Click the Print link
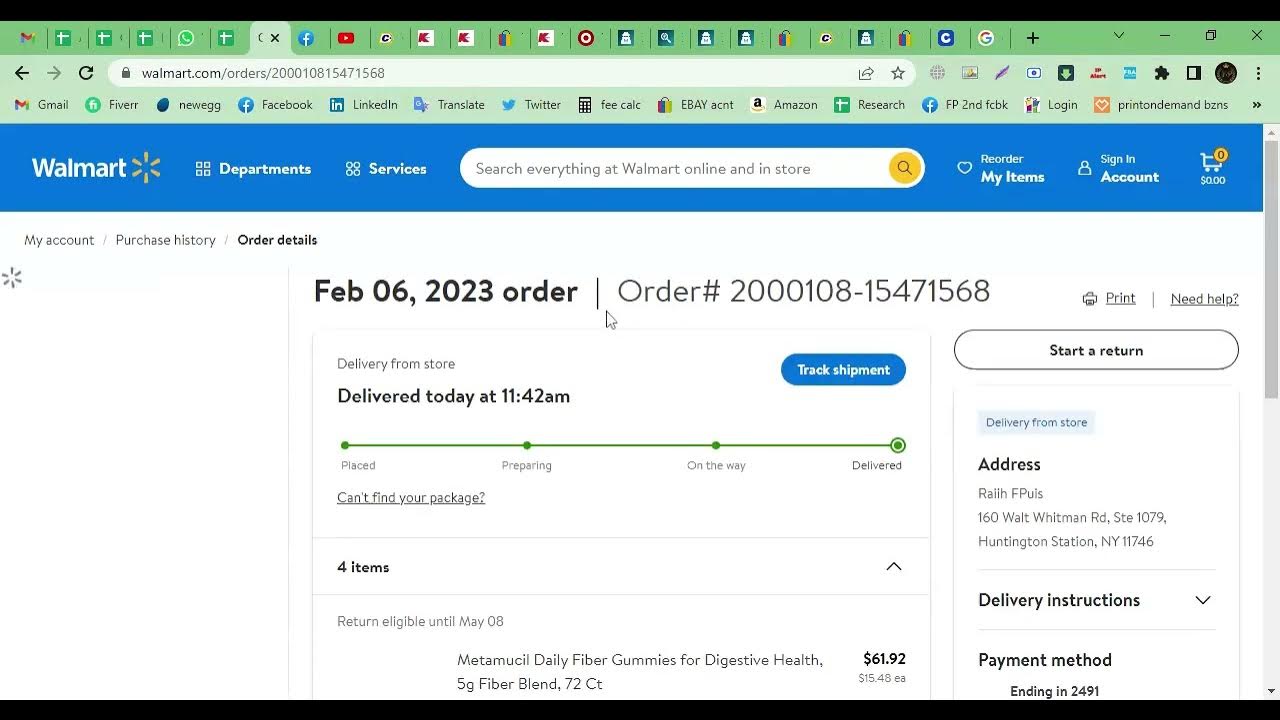The width and height of the screenshot is (1280, 720). tap(1109, 298)
